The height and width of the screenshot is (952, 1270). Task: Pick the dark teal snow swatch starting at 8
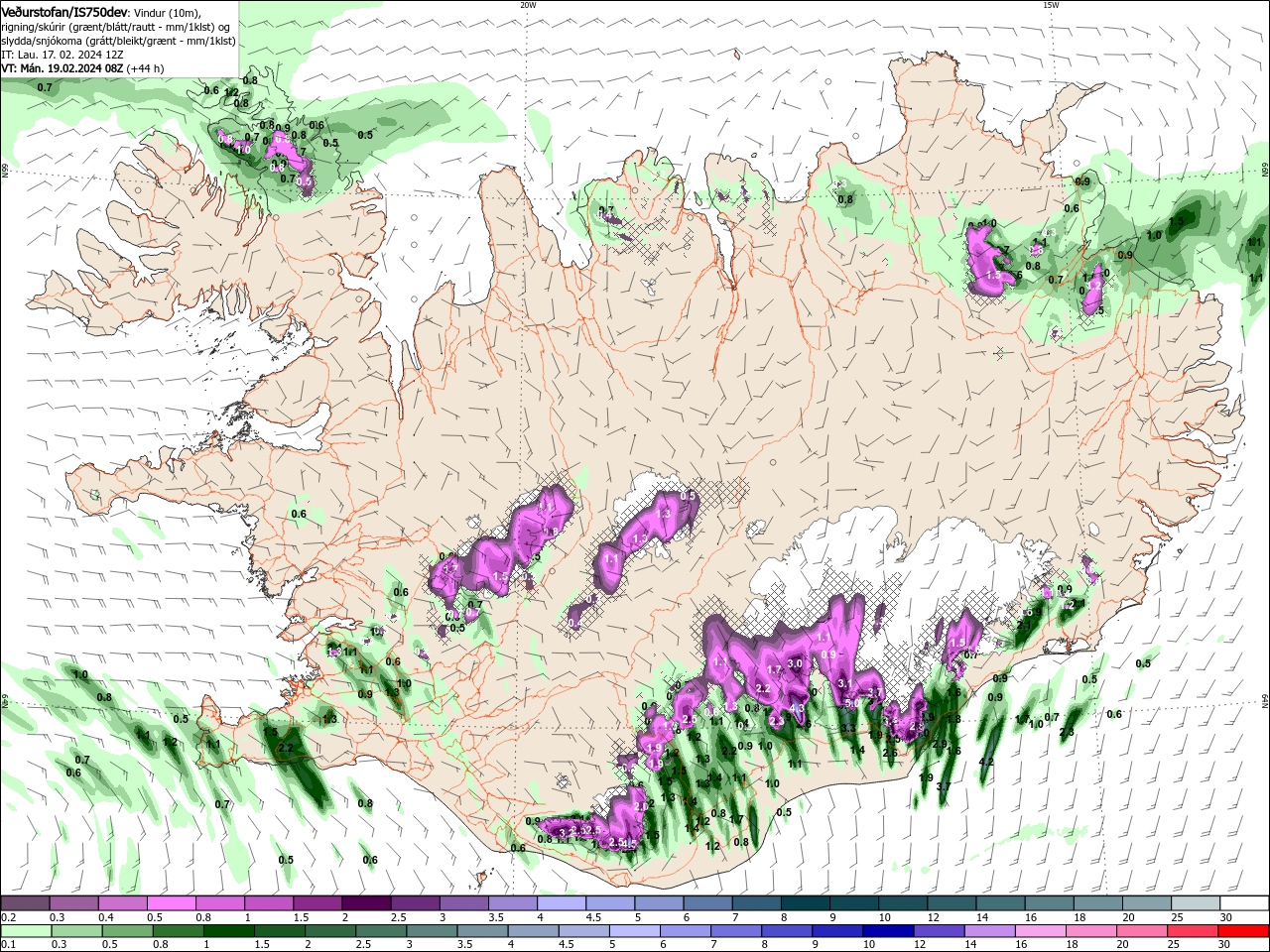(x=805, y=903)
